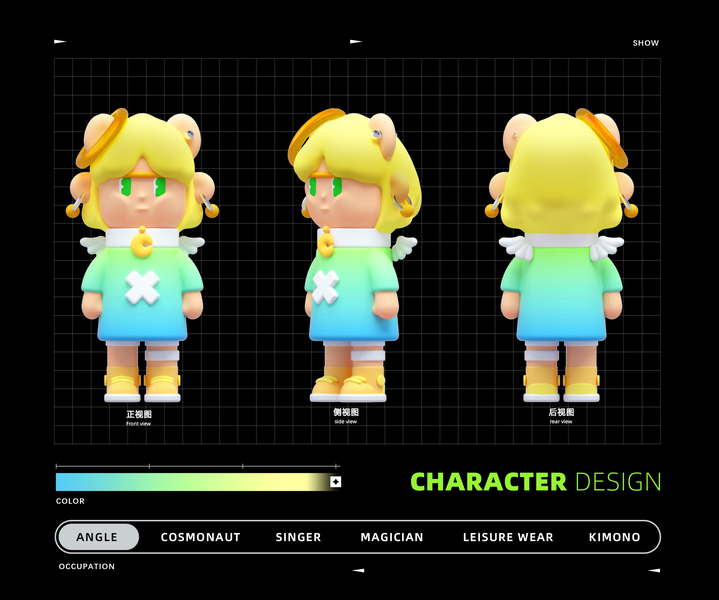Click the 'side view' caption text
The image size is (719, 600).
click(x=346, y=422)
